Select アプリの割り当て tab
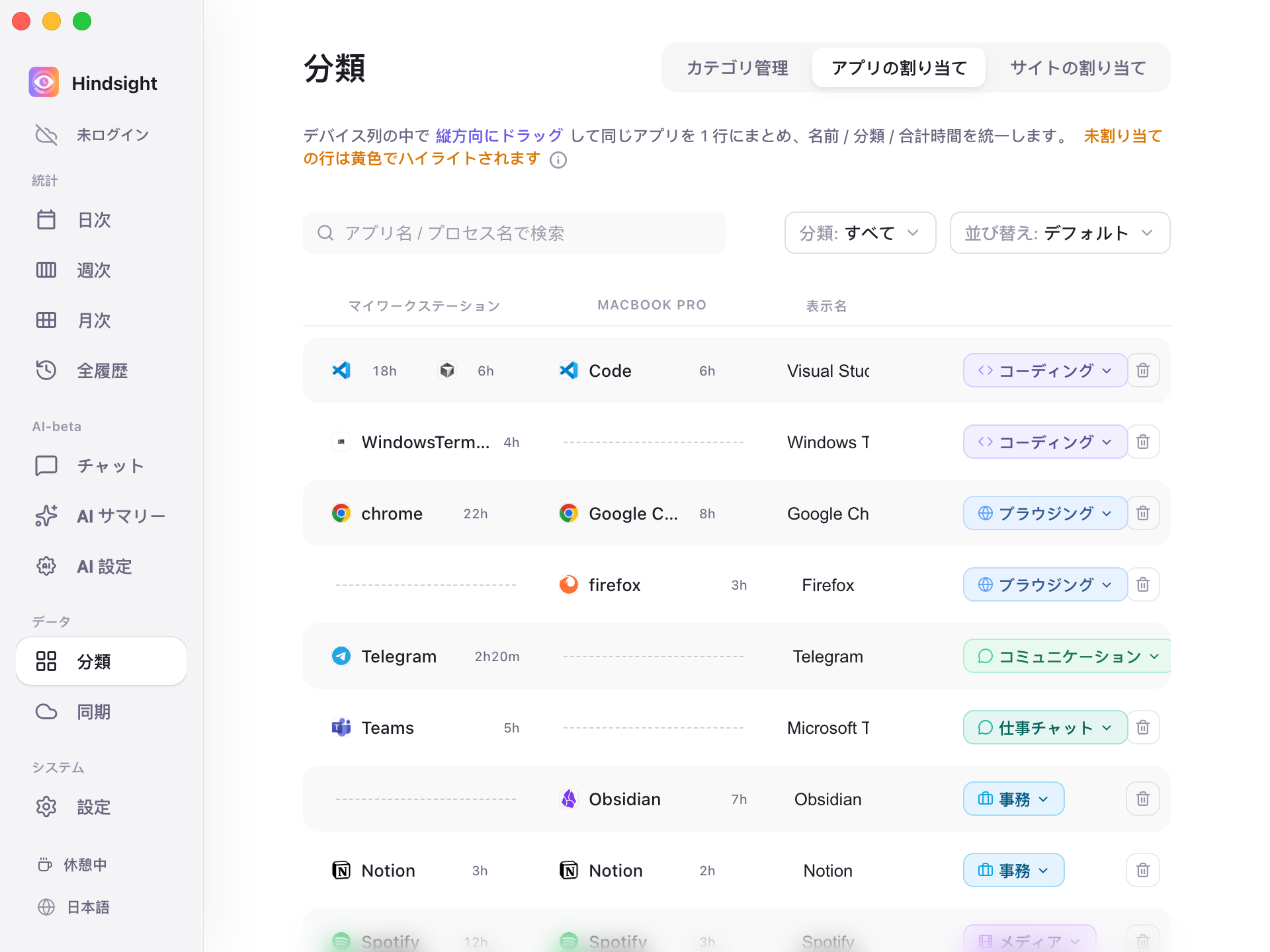The height and width of the screenshot is (952, 1270). pos(898,67)
